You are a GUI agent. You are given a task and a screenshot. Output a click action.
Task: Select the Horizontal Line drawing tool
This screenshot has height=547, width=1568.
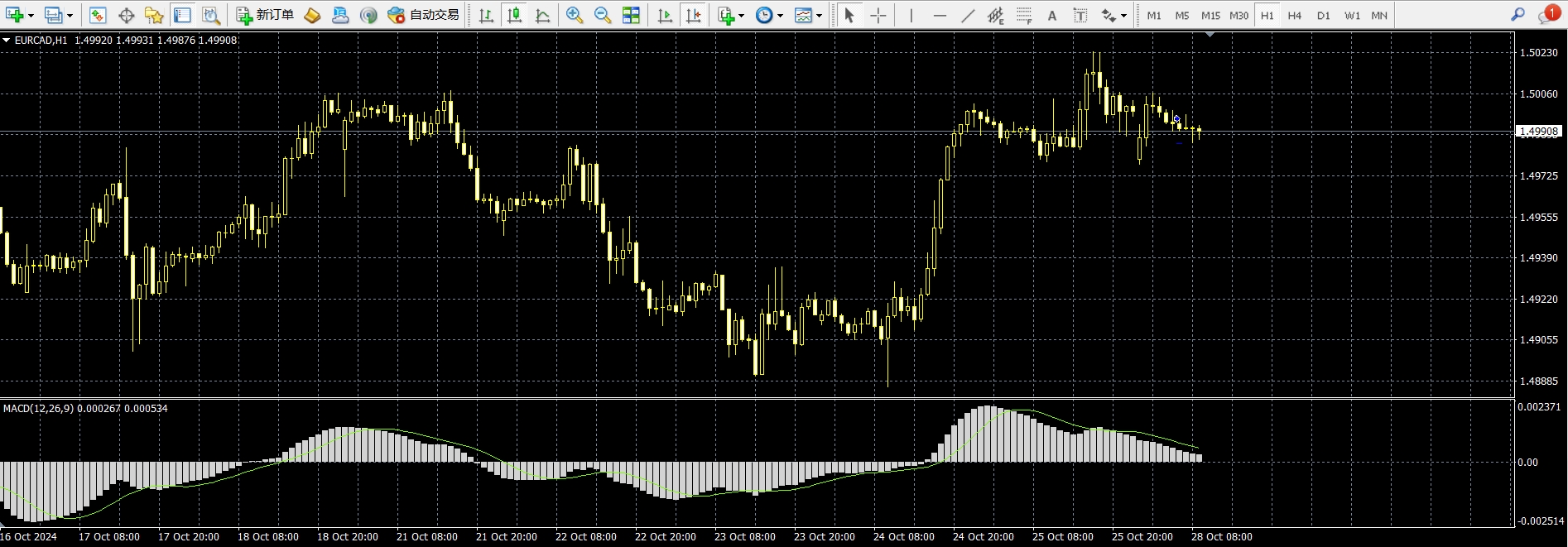(x=940, y=15)
